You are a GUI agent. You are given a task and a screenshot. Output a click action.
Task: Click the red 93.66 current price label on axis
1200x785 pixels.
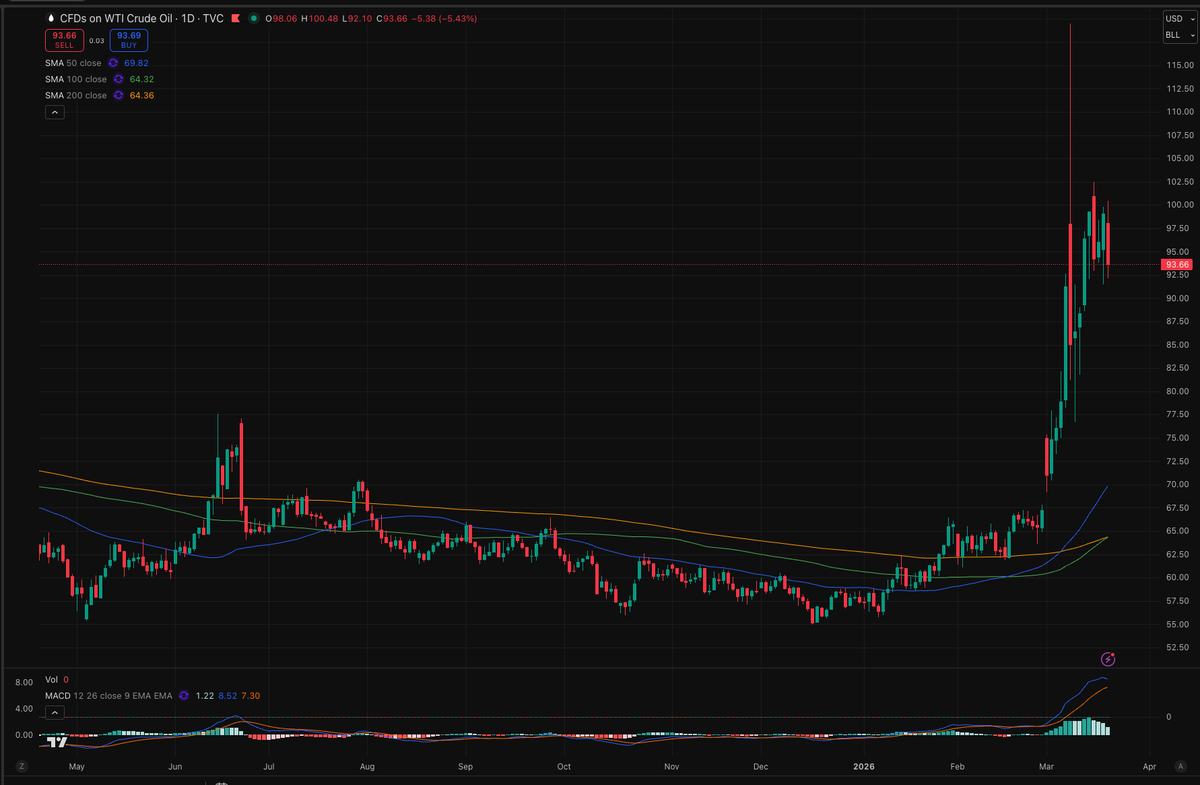pyautogui.click(x=1177, y=265)
